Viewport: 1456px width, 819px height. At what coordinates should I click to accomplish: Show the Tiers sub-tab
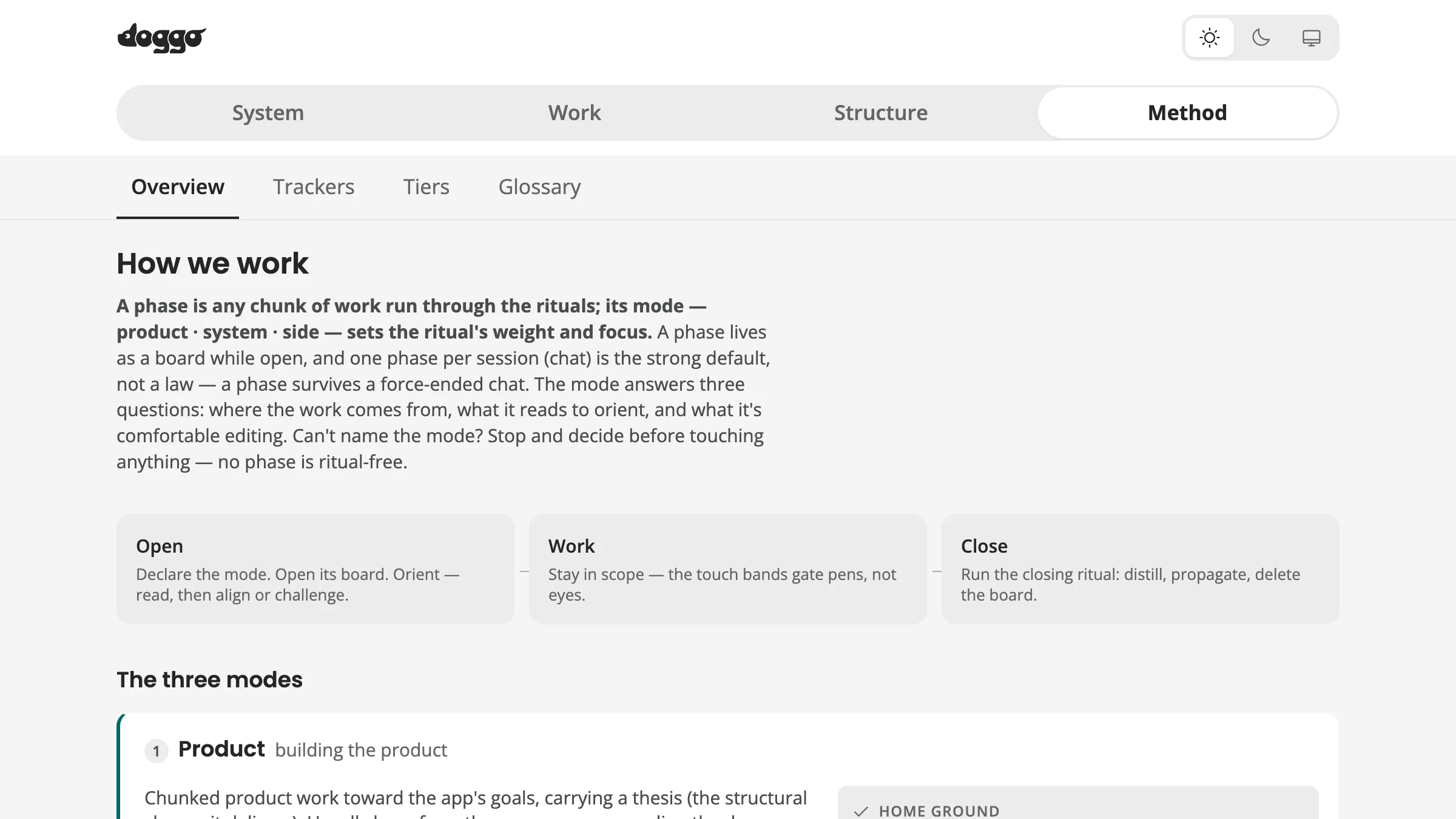click(426, 187)
